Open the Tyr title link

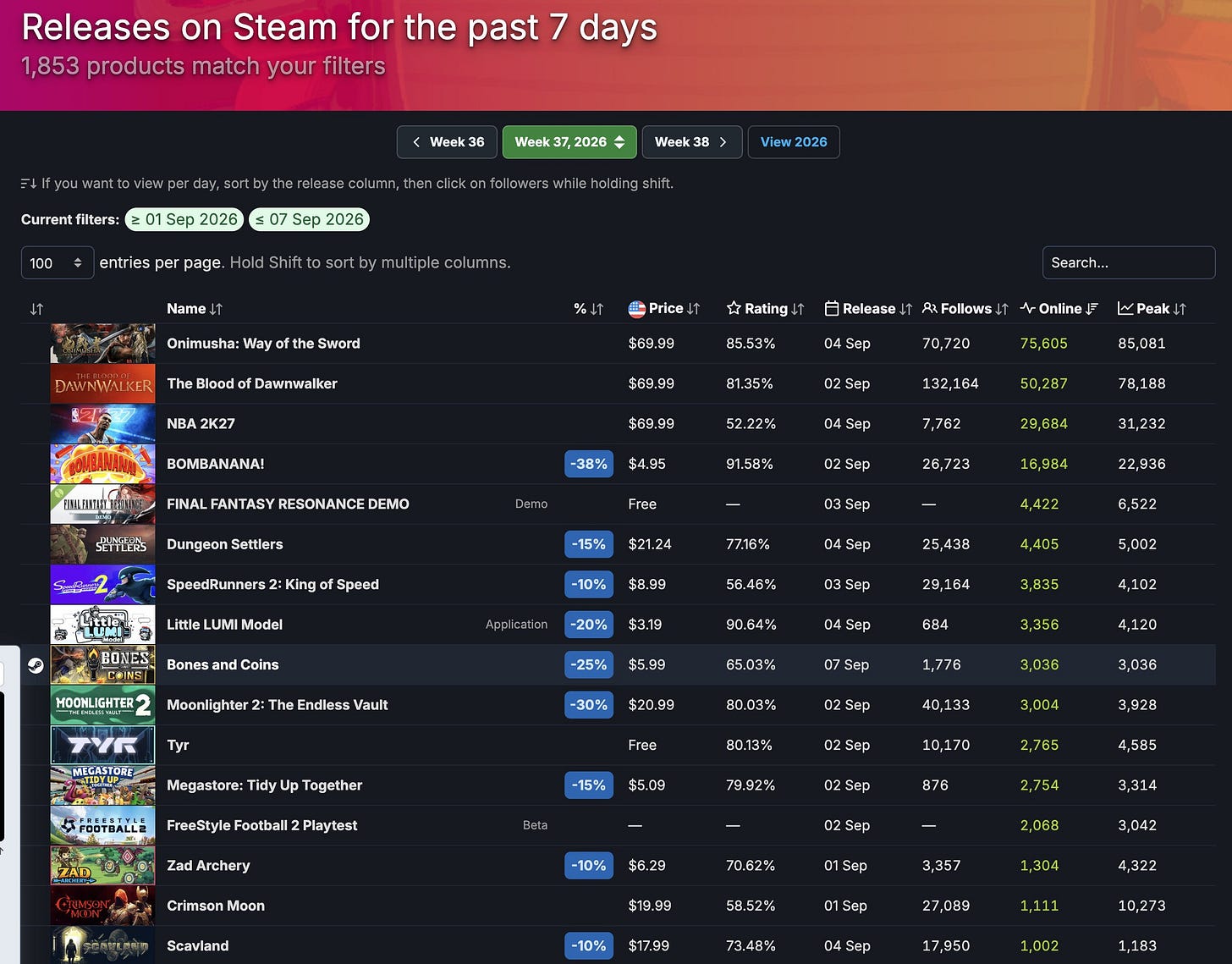coord(178,746)
